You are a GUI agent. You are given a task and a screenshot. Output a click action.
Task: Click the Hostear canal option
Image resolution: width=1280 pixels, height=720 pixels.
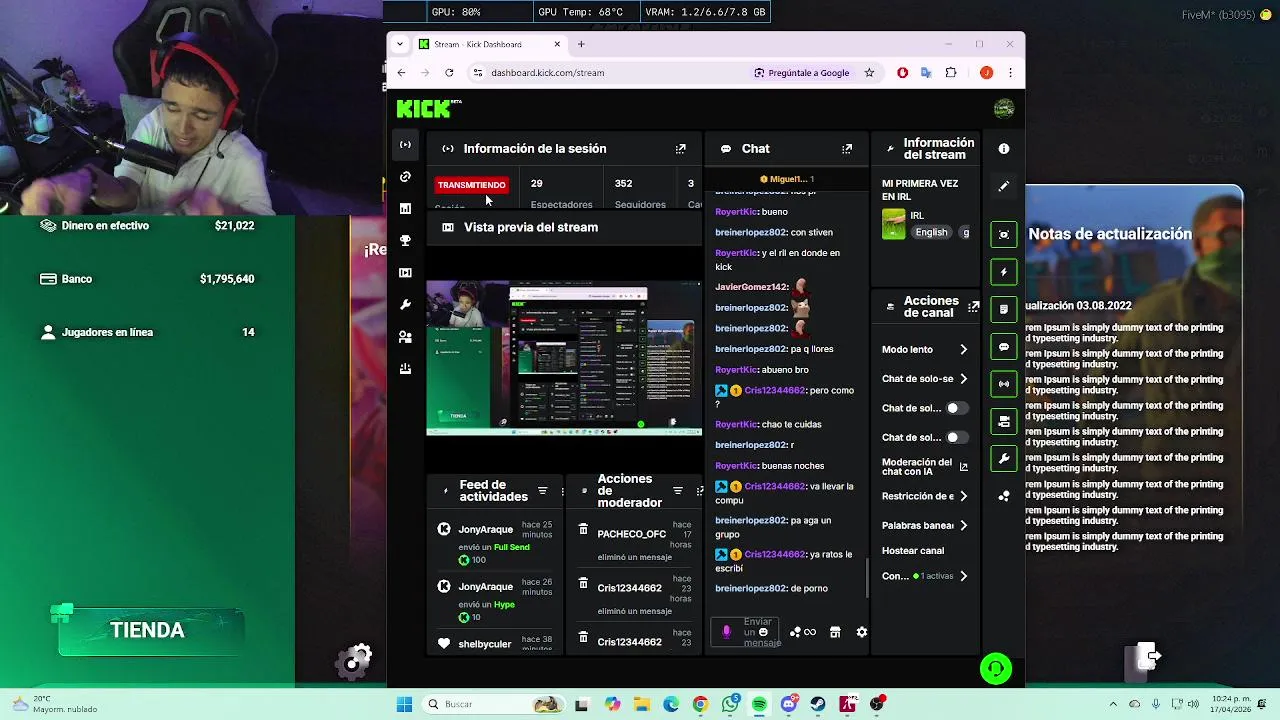pos(913,551)
